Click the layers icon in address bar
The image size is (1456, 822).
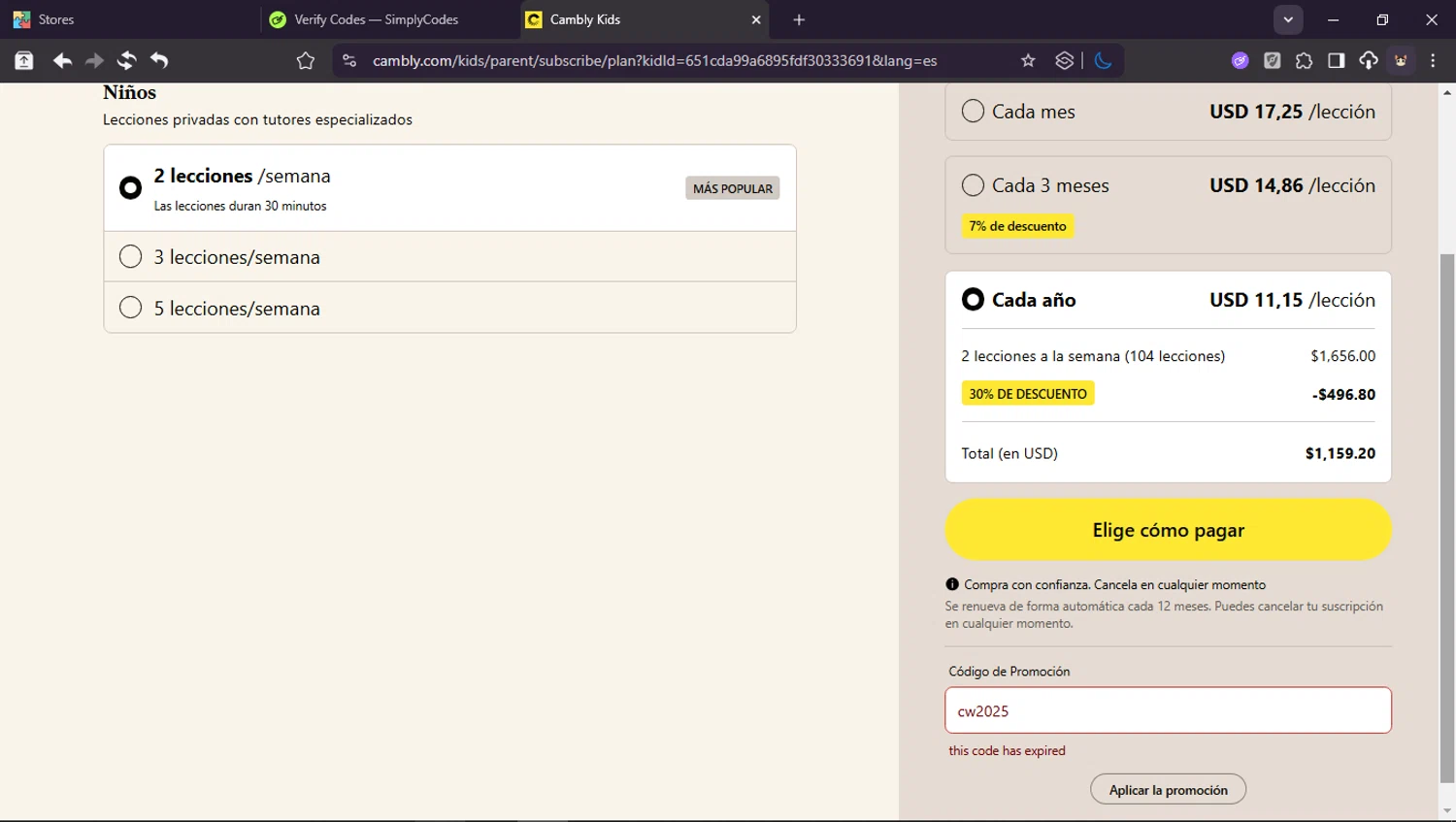pyautogui.click(x=1064, y=60)
